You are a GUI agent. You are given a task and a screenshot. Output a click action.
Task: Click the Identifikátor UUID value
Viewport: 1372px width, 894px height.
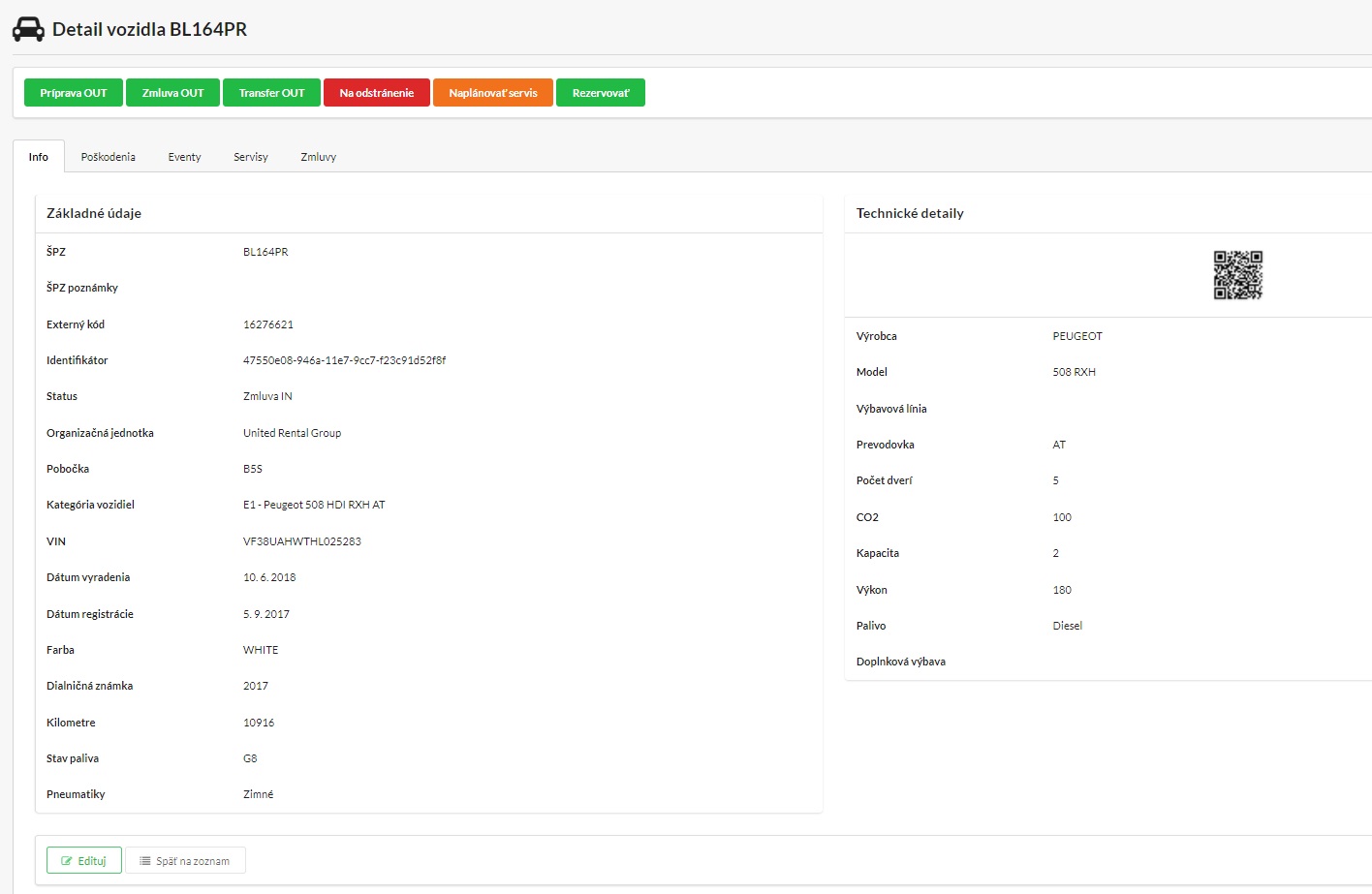point(344,360)
